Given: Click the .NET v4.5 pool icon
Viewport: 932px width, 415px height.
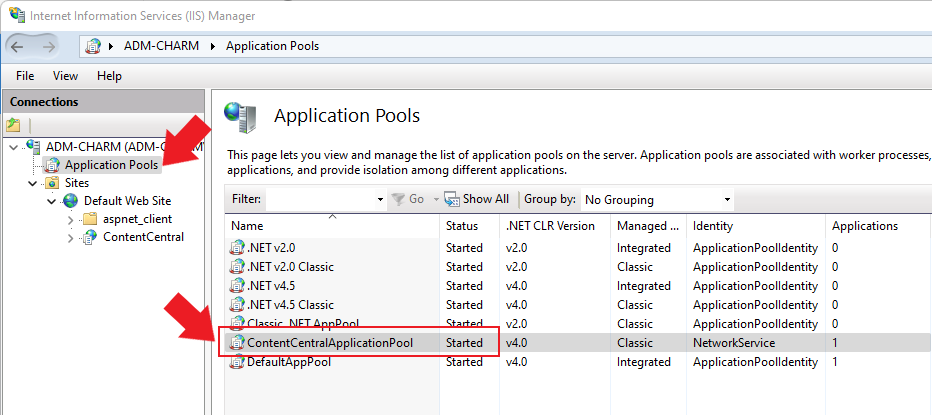Looking at the screenshot, I should click(x=237, y=286).
